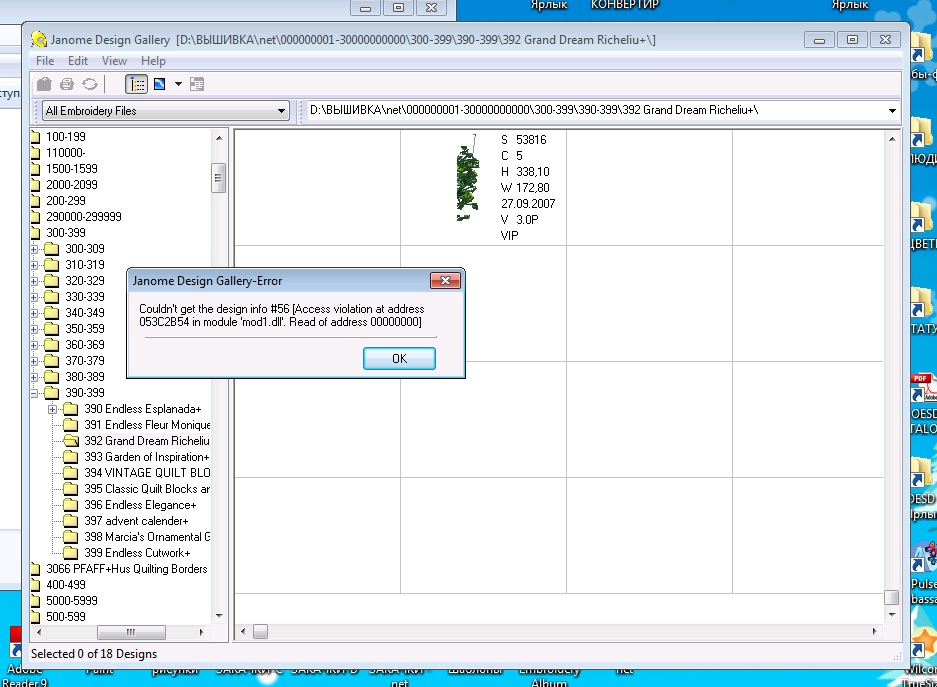
Task: Click OK in the error dialog
Action: click(x=399, y=358)
